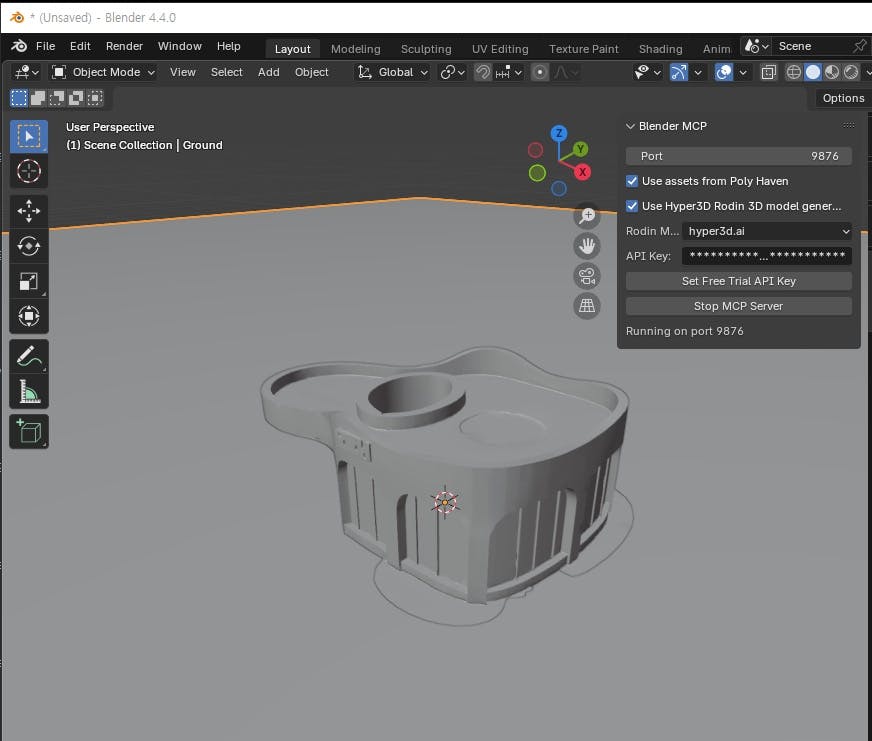872x741 pixels.
Task: Choose the Annotate pencil tool
Action: click(x=29, y=356)
